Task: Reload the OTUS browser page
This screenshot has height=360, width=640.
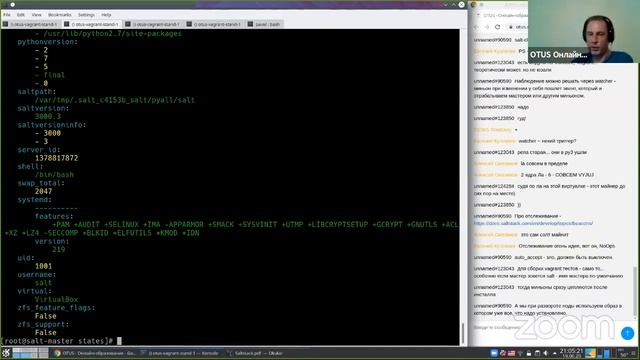Action: 497,27
